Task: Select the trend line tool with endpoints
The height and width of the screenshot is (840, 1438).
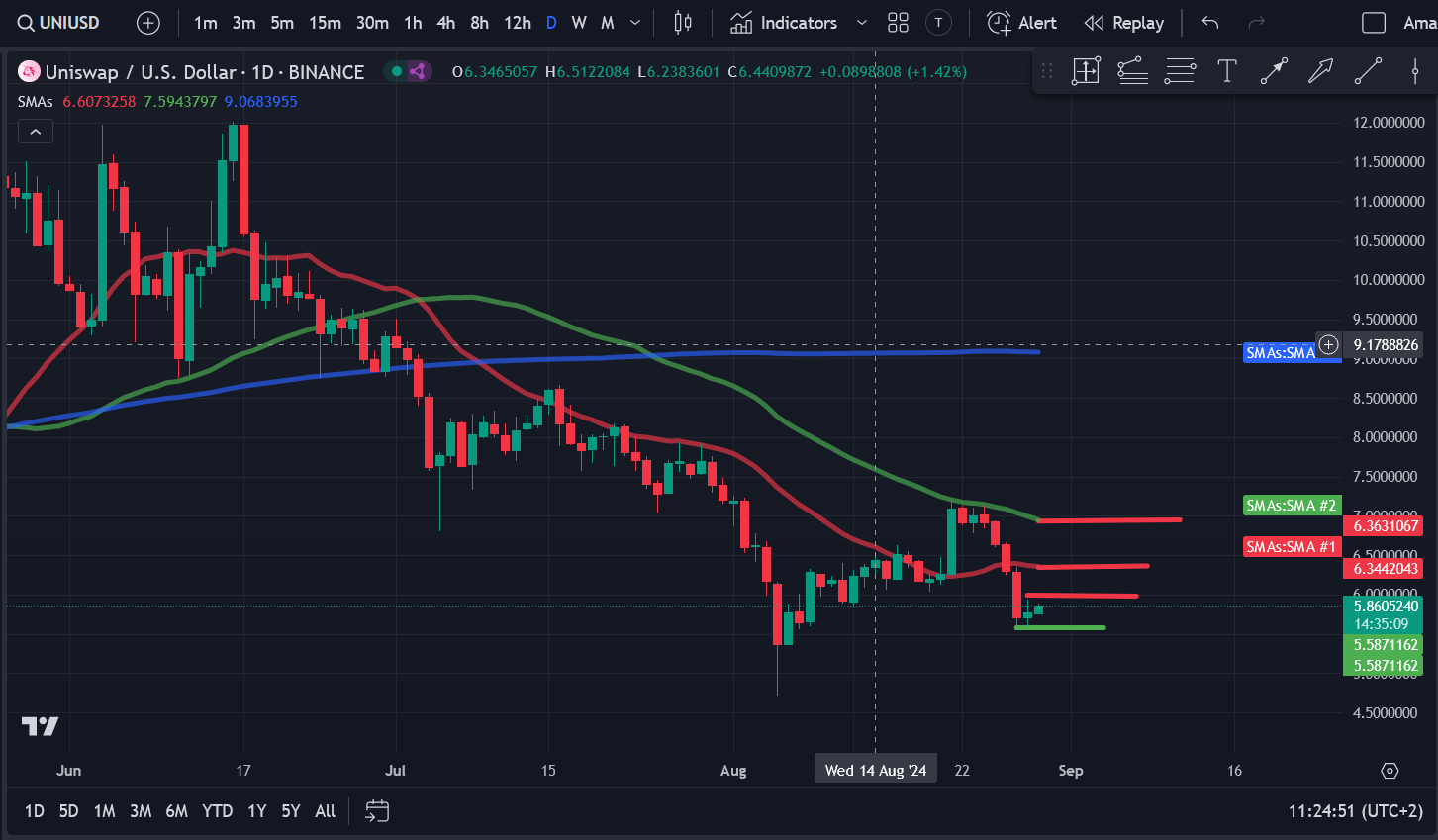Action: [x=1274, y=70]
